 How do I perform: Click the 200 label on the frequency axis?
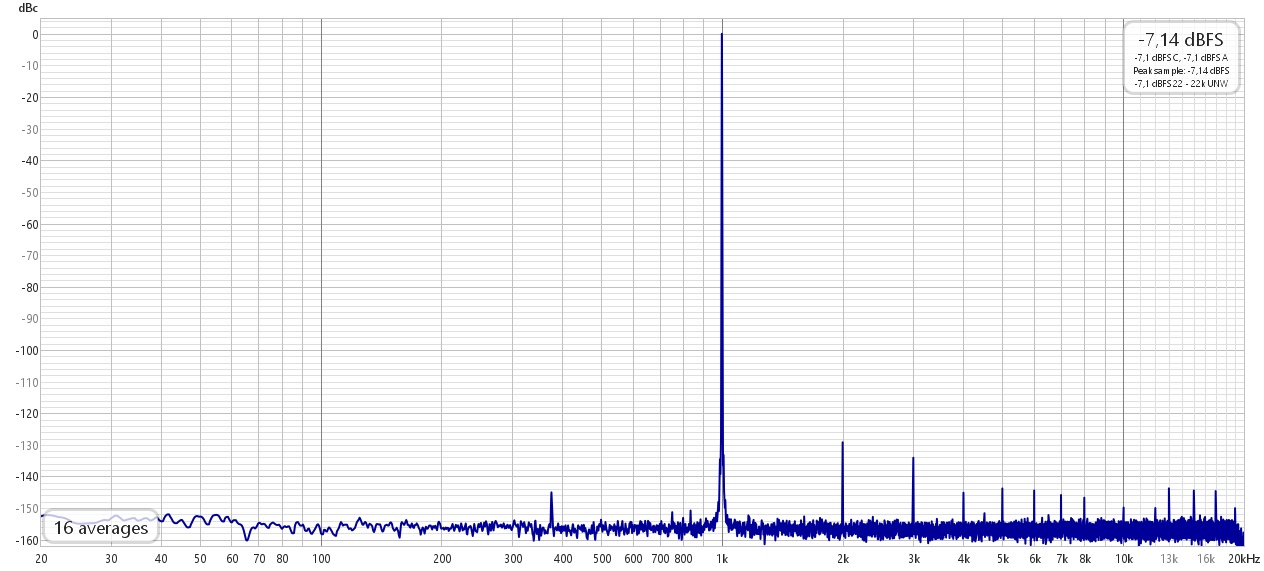pyautogui.click(x=442, y=559)
